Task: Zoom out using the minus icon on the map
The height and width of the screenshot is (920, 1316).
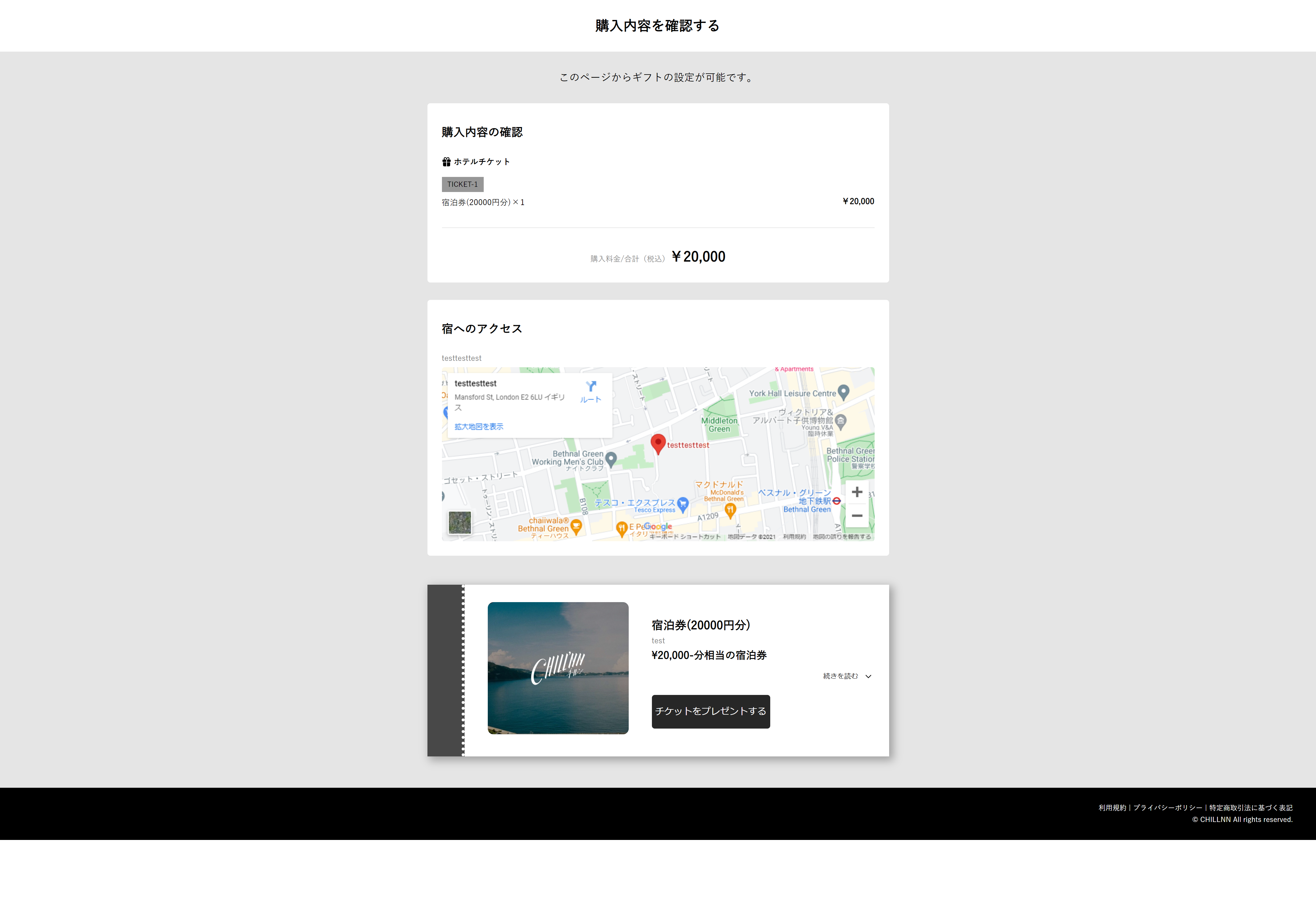Action: click(858, 515)
